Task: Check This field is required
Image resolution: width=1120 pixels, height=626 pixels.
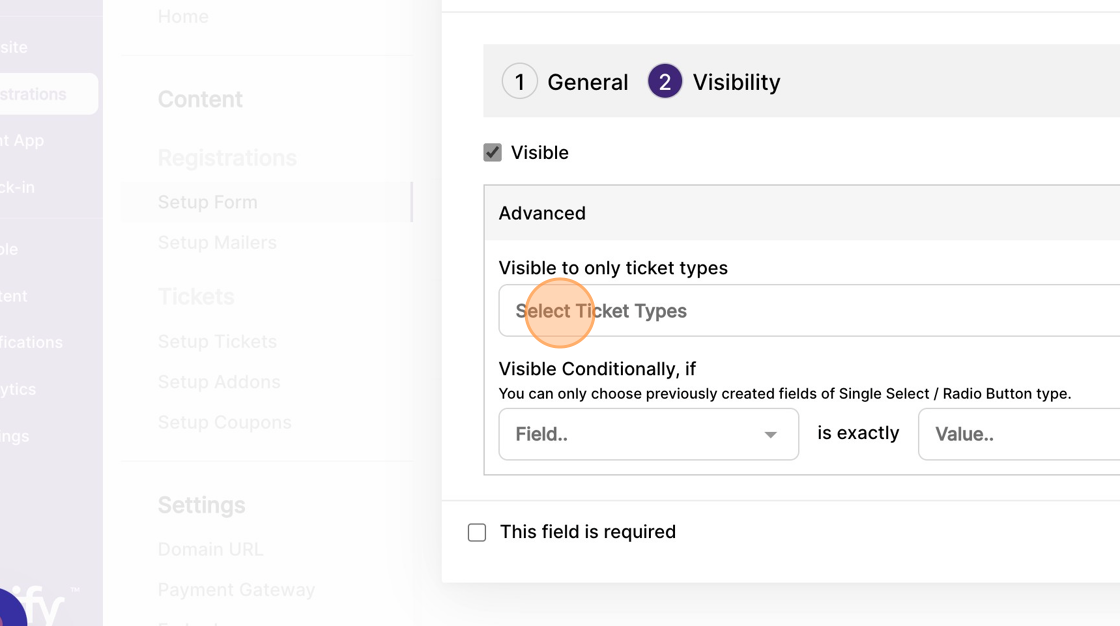Action: point(476,532)
